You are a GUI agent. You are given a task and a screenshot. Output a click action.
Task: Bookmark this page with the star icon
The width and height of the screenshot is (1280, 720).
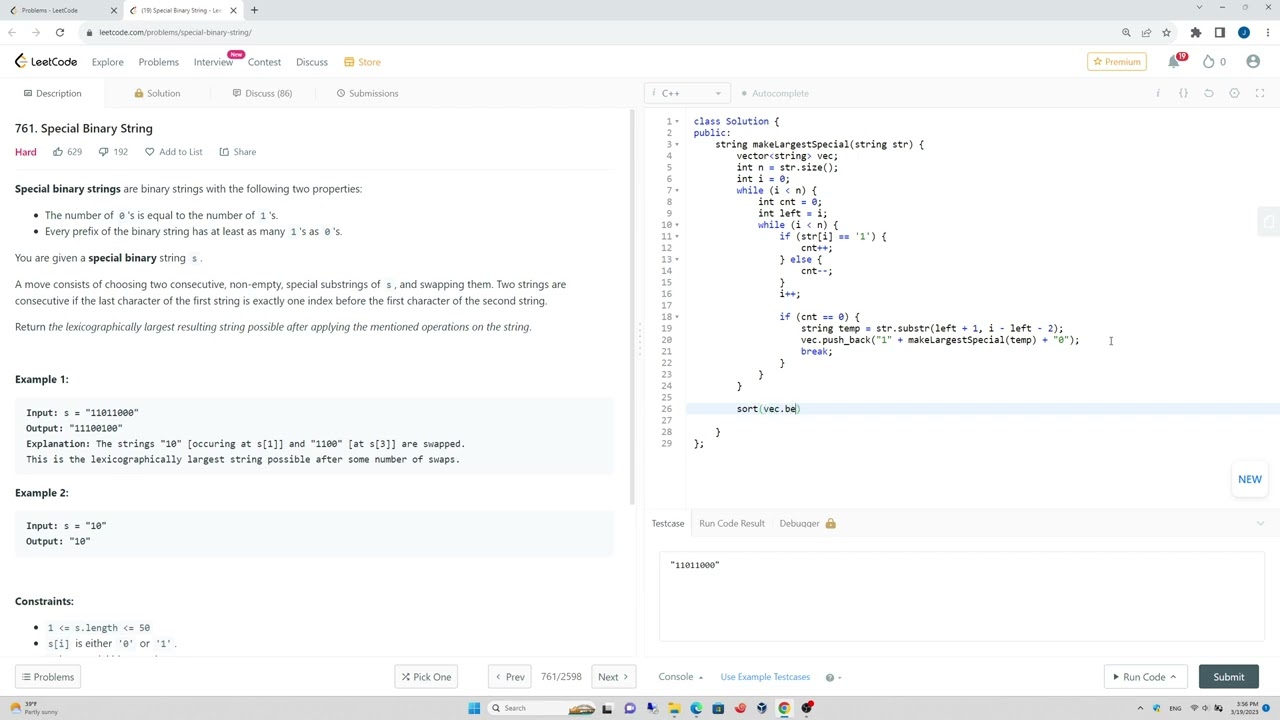[x=1166, y=32]
